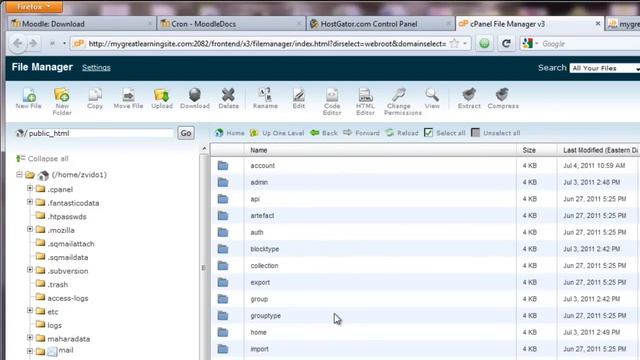Close the cPanel File Manager tab
640x360 pixels.
[598, 24]
